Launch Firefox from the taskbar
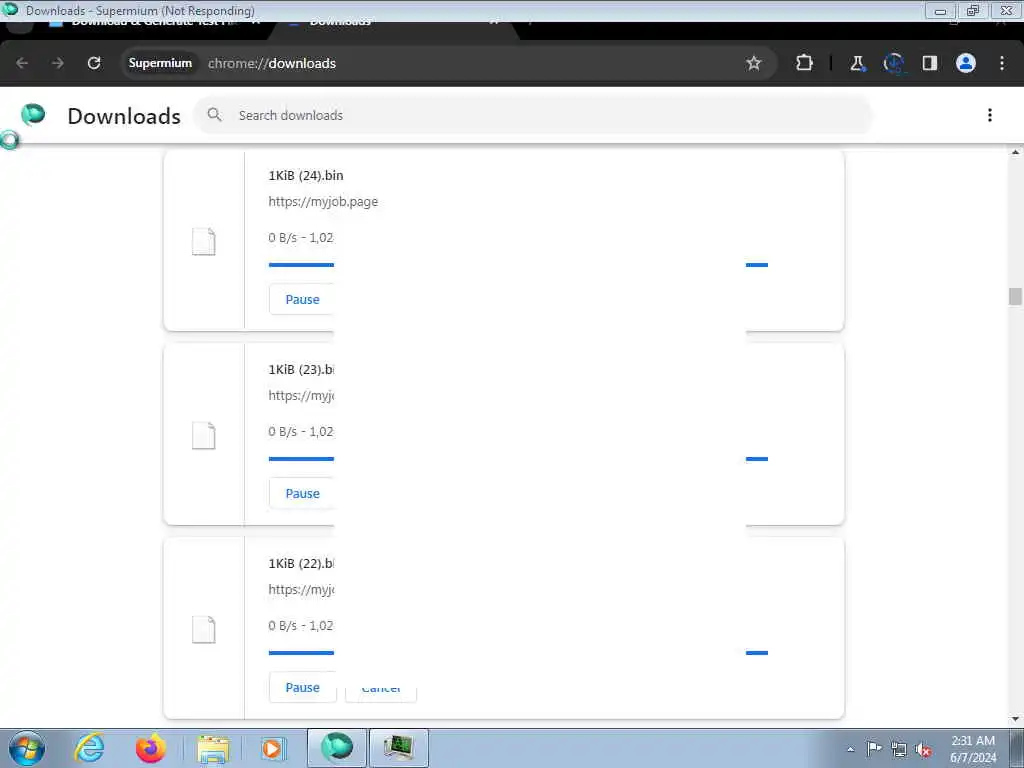The image size is (1024, 768). [x=151, y=748]
